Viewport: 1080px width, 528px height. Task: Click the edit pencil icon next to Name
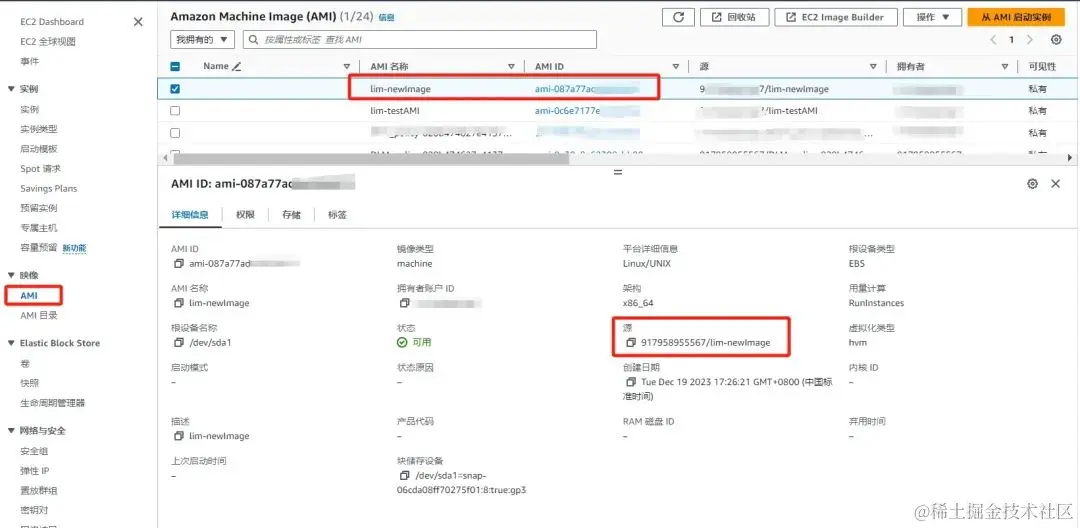coord(237,67)
